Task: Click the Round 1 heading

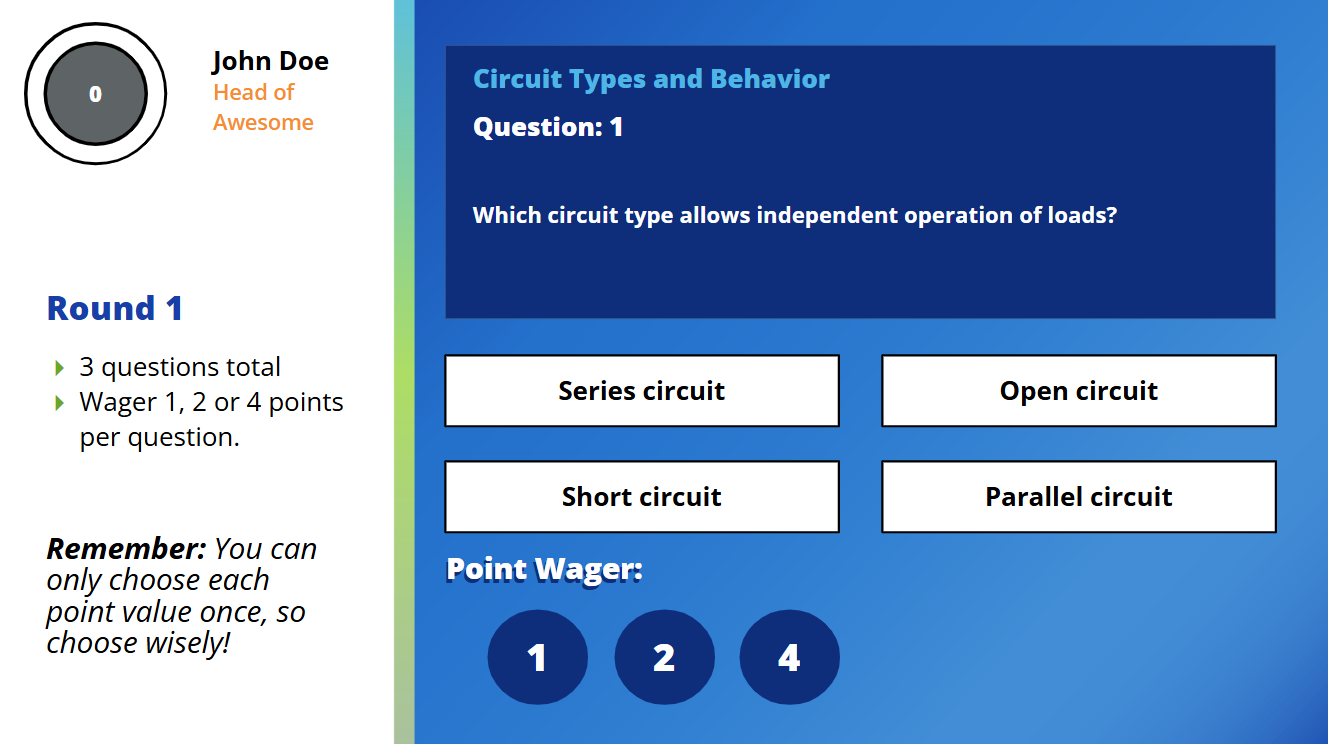Action: click(114, 308)
